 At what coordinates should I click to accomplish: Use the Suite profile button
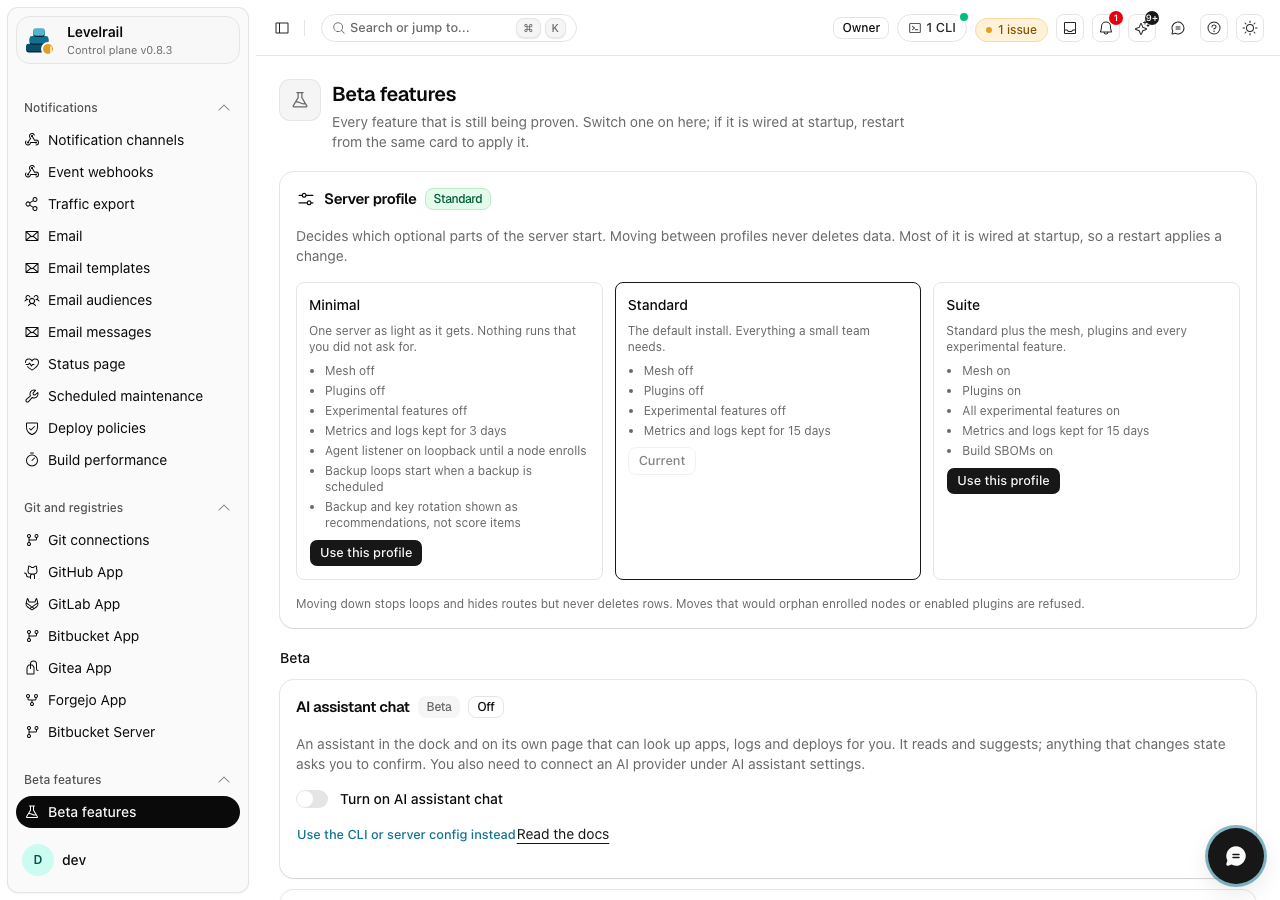tap(1003, 481)
